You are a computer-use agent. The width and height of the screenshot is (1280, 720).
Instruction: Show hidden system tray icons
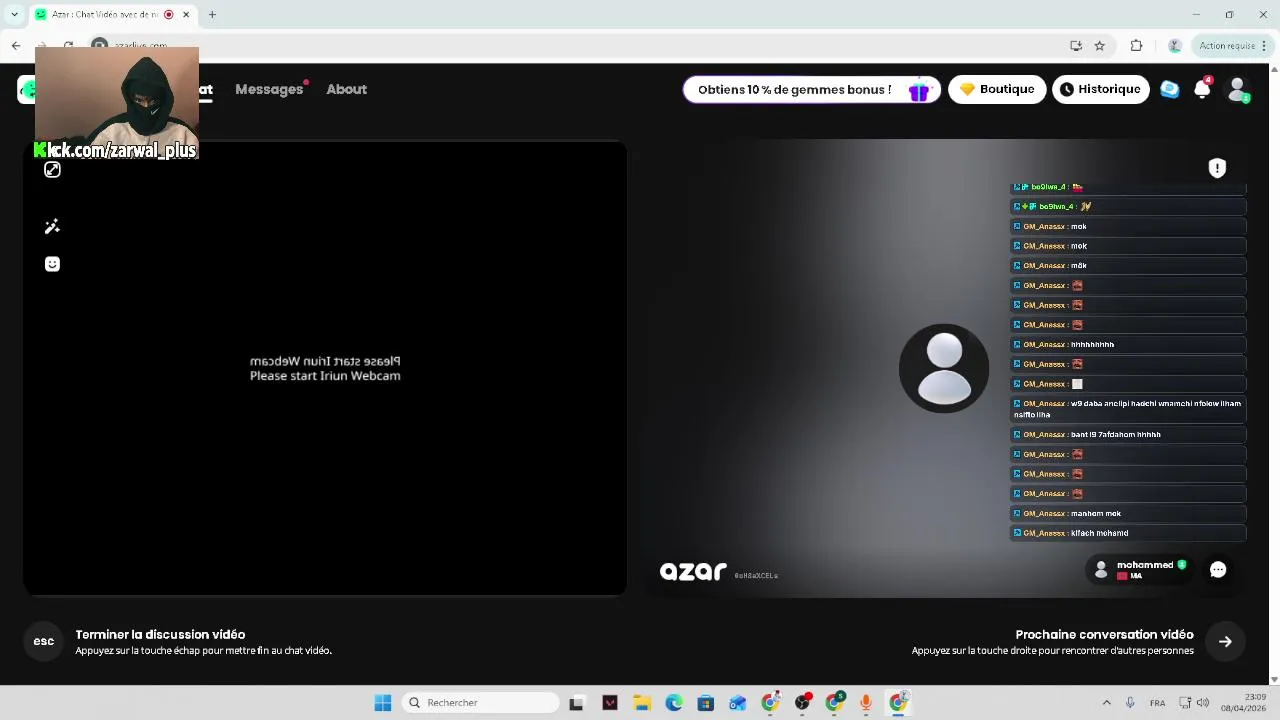click(1106, 703)
